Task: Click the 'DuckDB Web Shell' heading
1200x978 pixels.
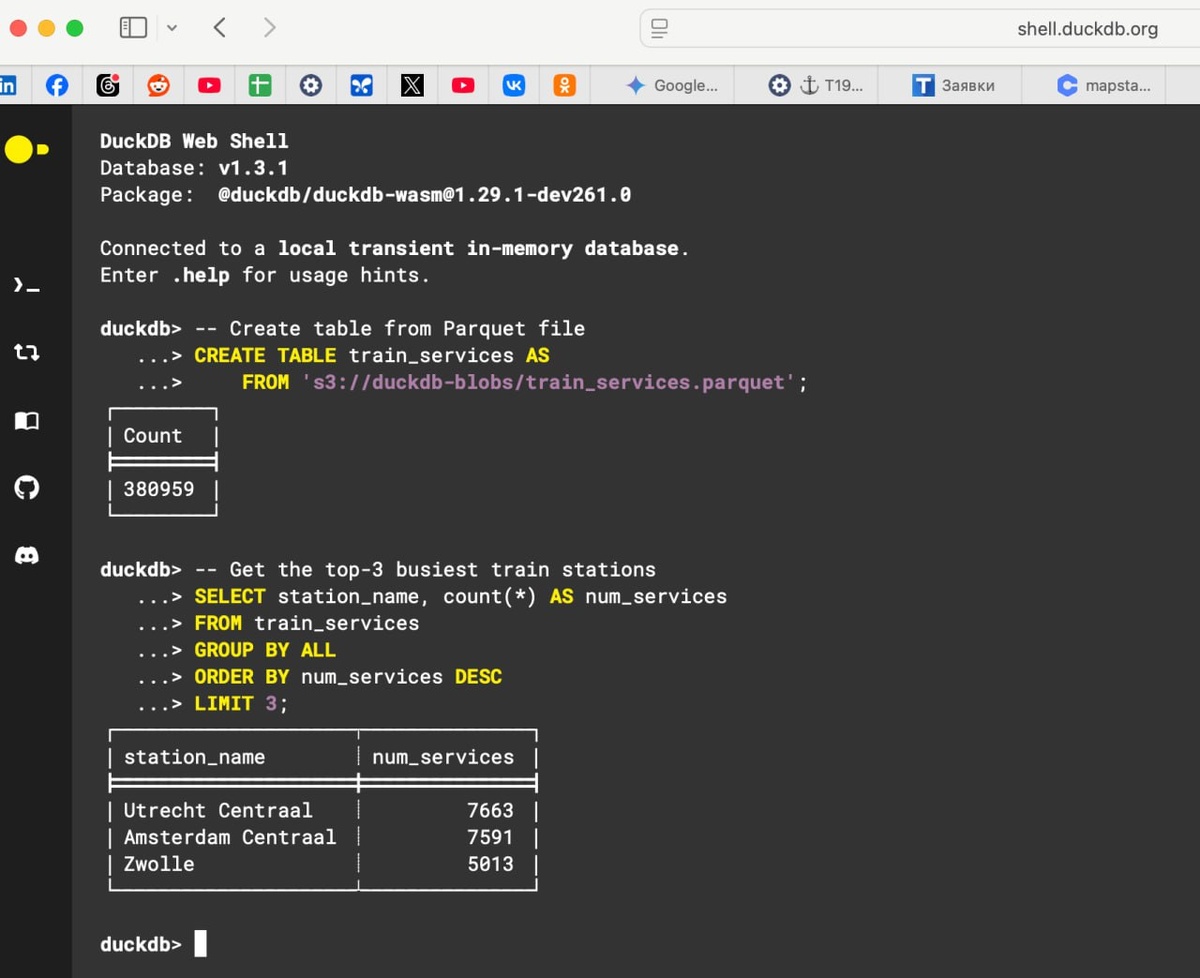Action: pyautogui.click(x=194, y=142)
